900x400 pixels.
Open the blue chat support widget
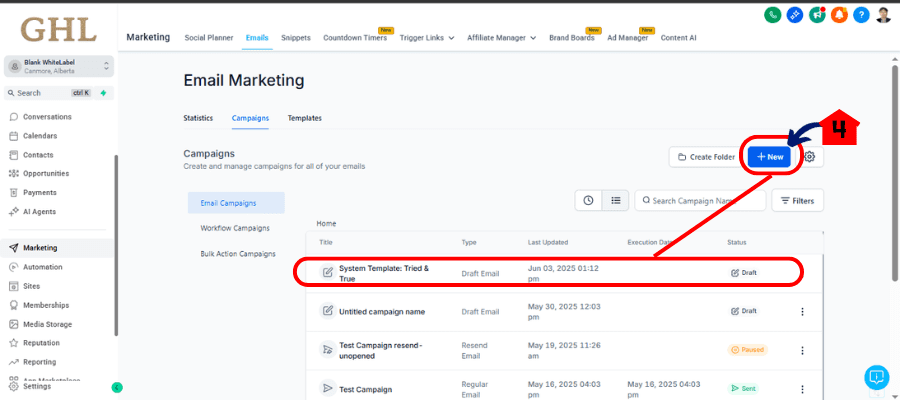pos(876,378)
